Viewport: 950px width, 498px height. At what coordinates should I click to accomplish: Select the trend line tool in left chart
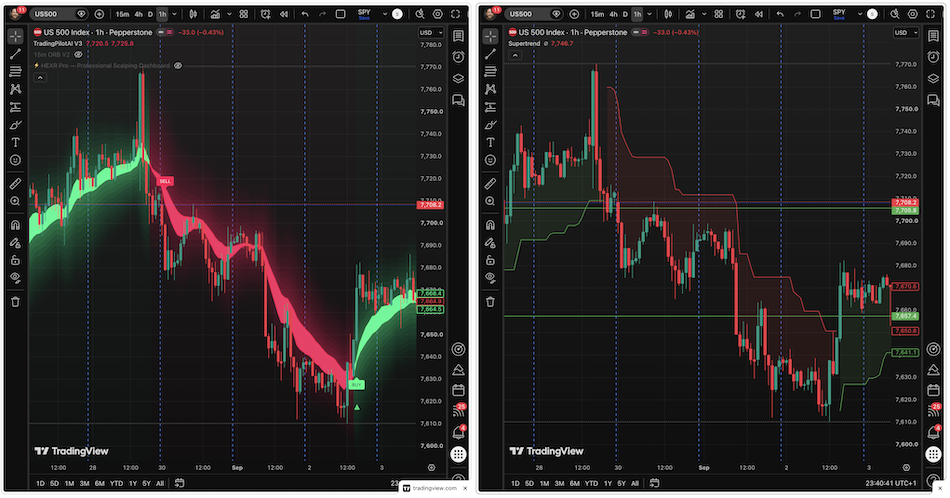15,54
